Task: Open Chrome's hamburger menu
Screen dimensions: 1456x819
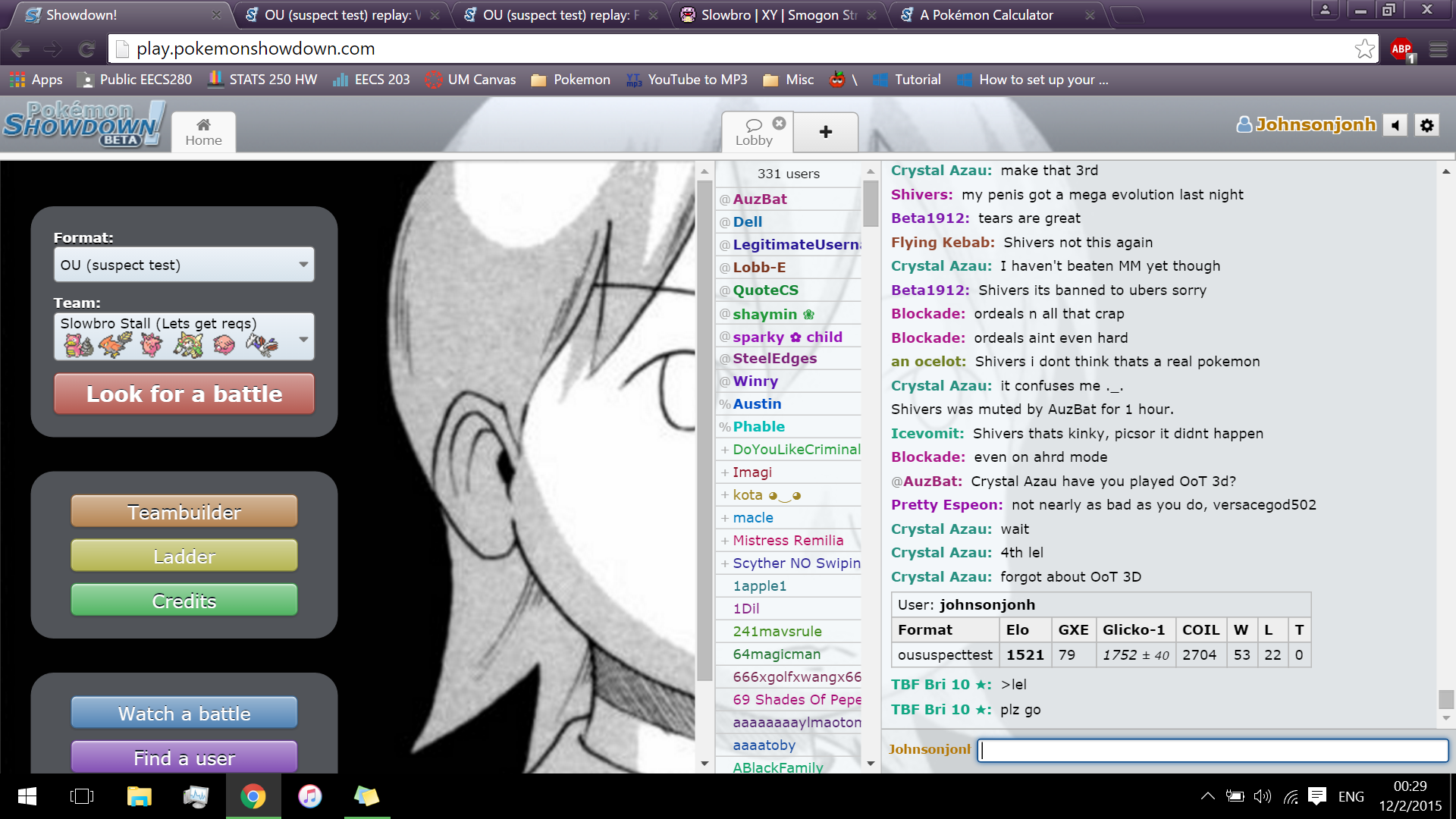Action: (1439, 48)
